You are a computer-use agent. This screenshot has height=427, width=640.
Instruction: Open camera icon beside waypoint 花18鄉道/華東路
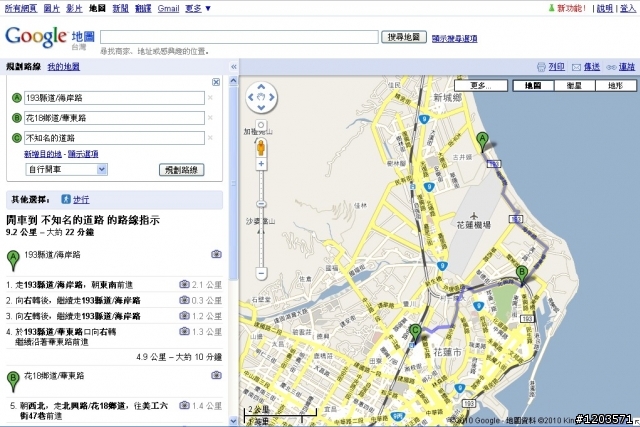(x=216, y=375)
